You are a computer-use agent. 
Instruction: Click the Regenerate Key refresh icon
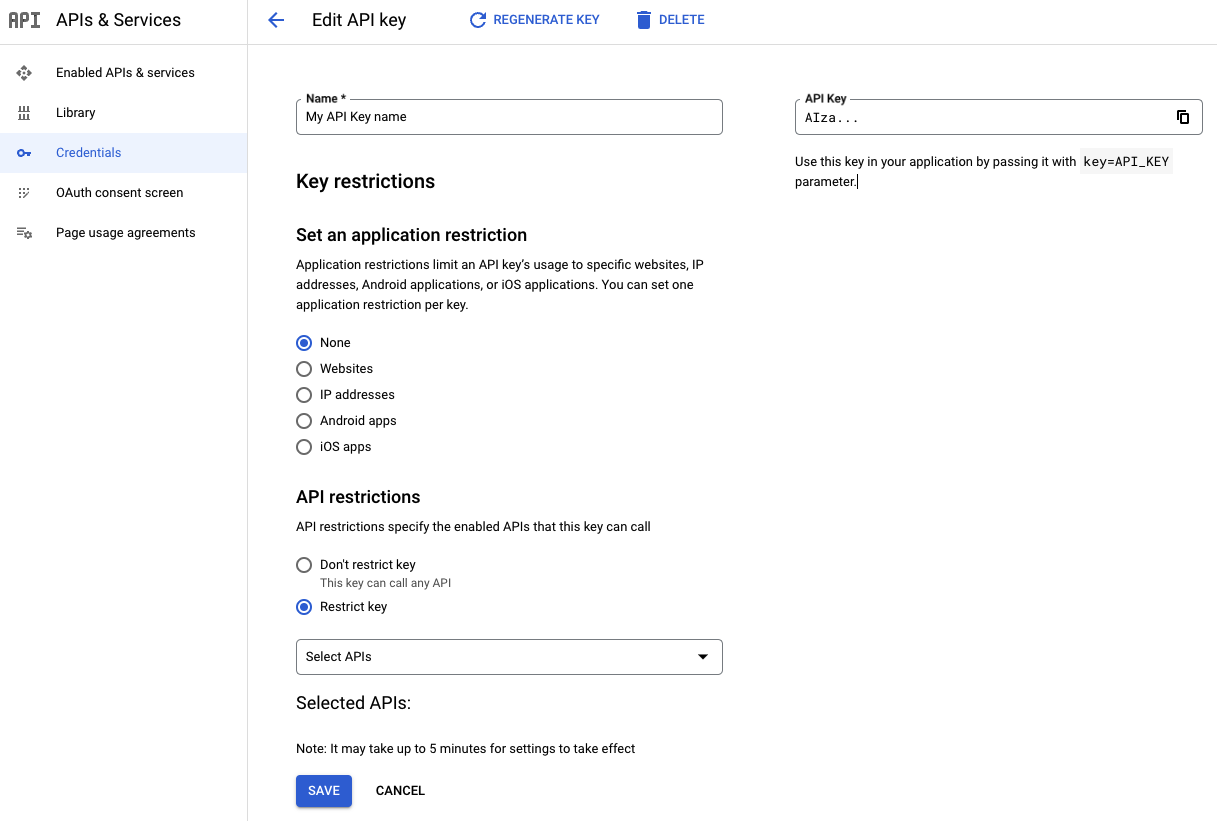tap(478, 19)
